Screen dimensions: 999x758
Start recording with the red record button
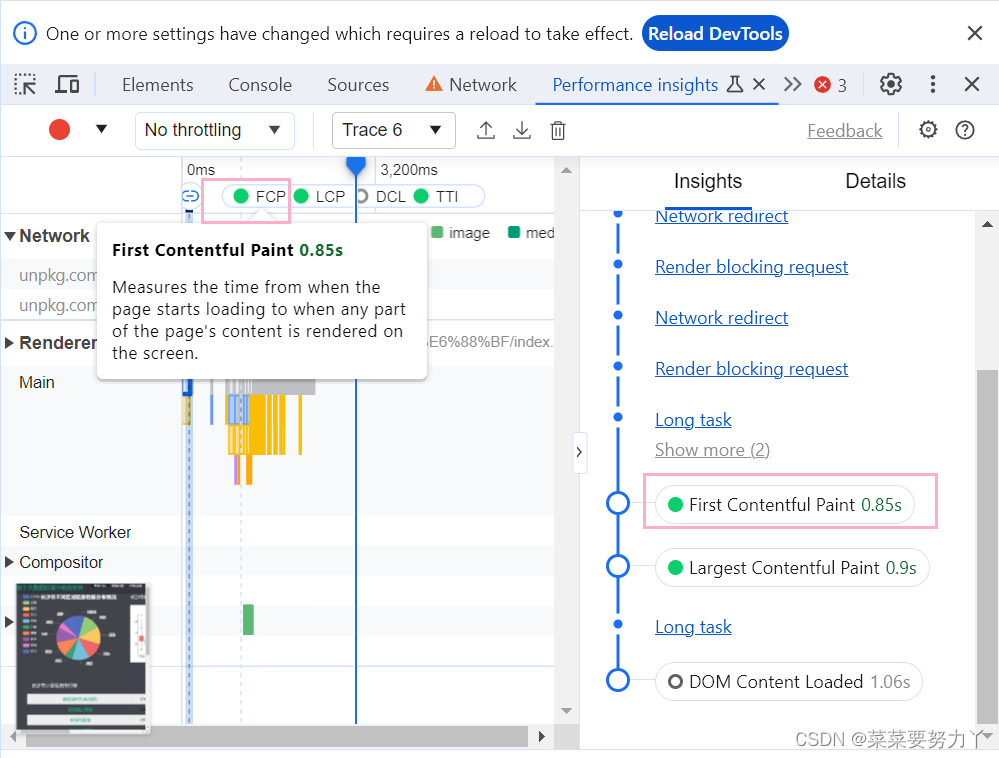[59, 130]
